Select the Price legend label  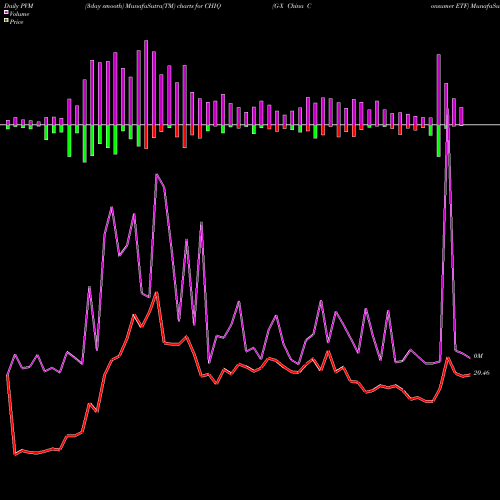click(x=16, y=22)
